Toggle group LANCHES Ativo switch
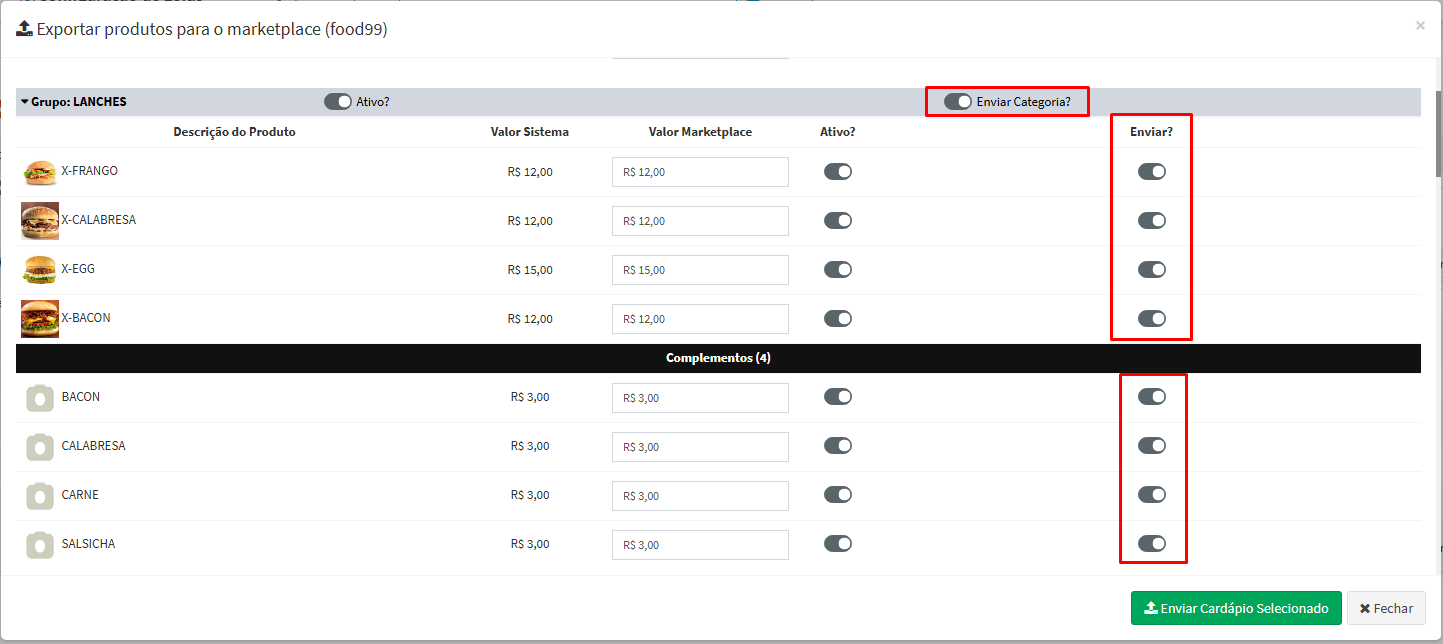 (338, 102)
